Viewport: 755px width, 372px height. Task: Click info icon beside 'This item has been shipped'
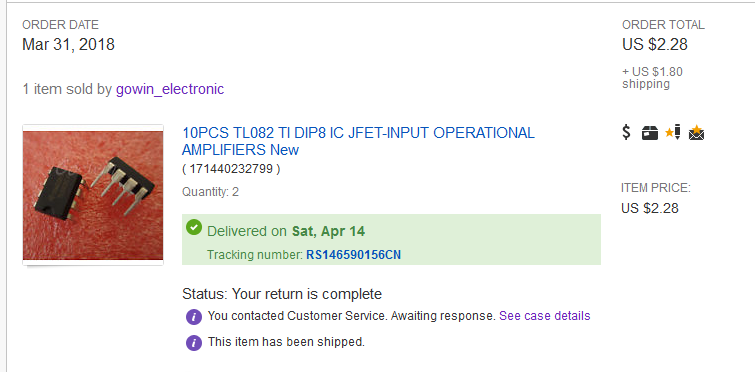tap(194, 343)
